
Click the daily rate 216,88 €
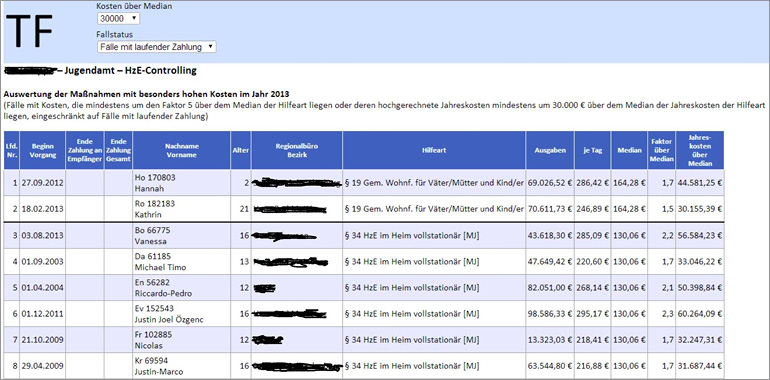tap(593, 366)
